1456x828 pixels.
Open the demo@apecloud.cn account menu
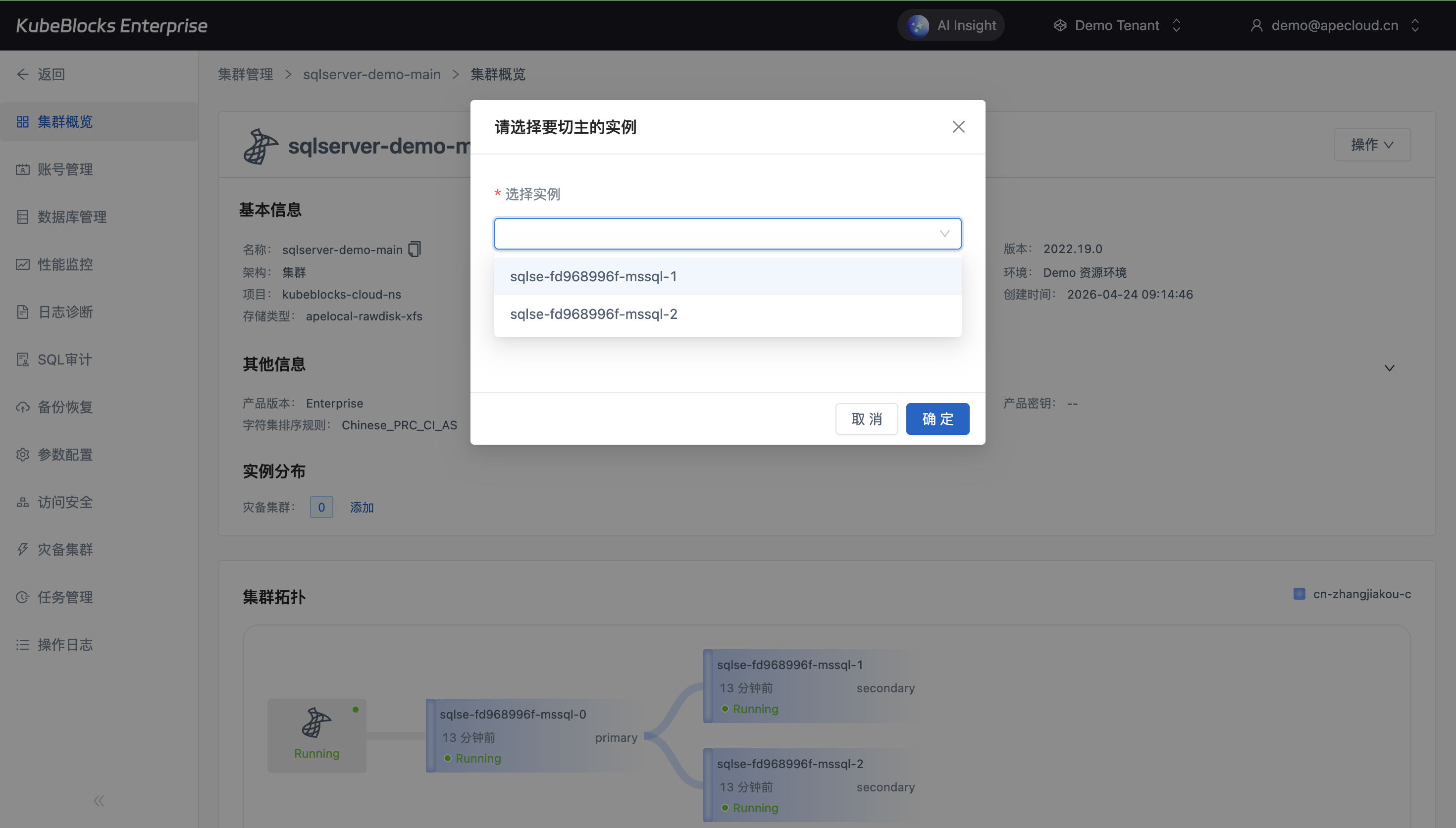point(1334,26)
